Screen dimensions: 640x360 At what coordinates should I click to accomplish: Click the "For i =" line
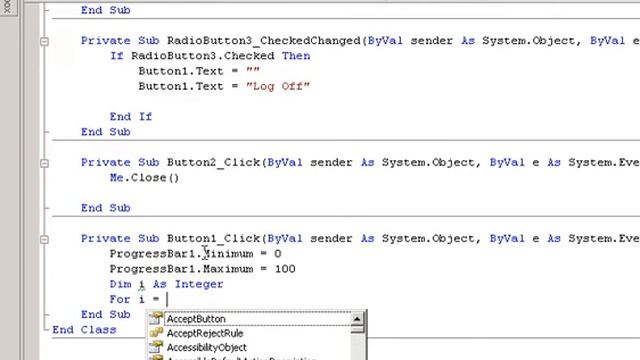tap(134, 299)
